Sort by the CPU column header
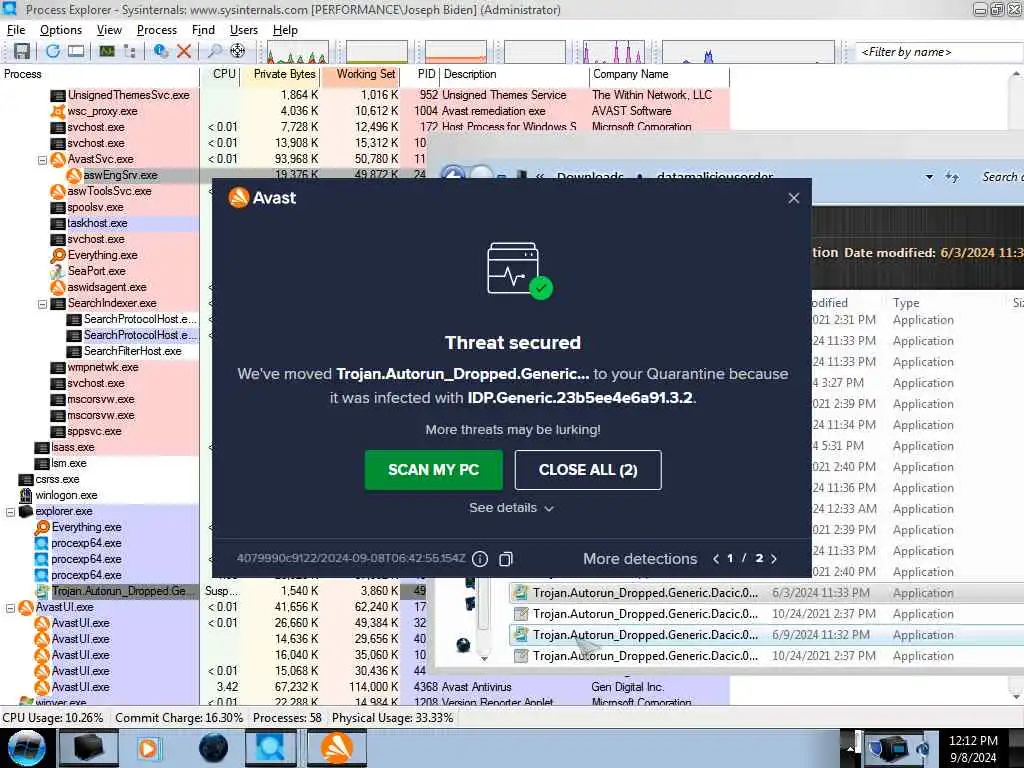 (223, 74)
